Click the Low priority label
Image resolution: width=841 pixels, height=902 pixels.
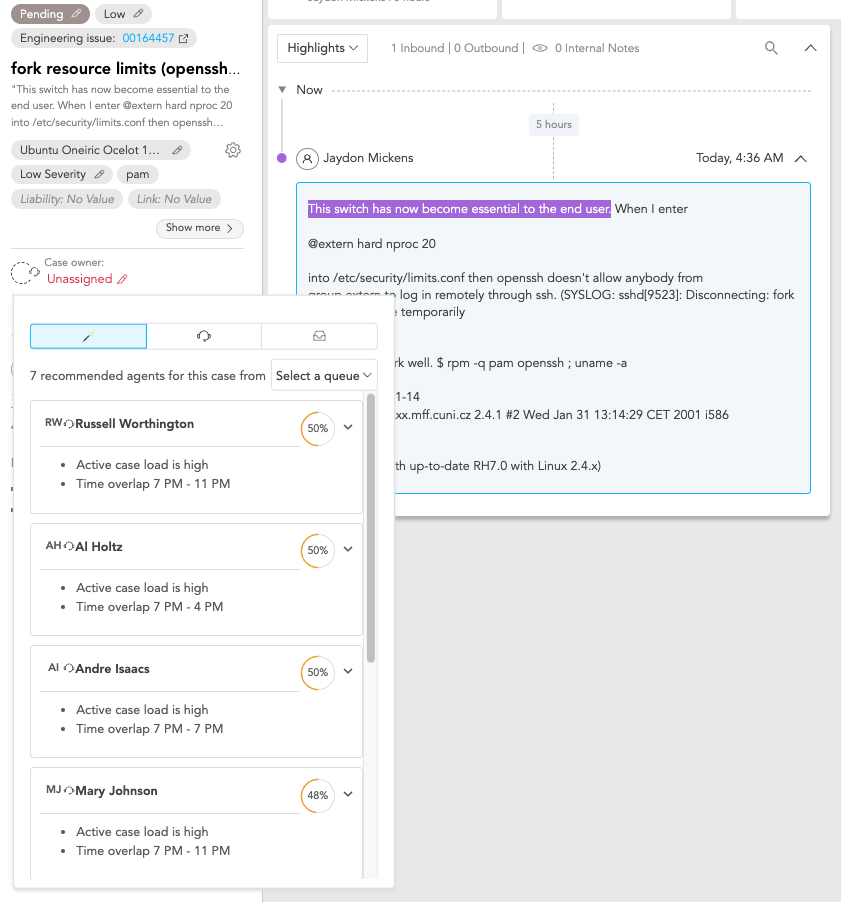coord(114,14)
